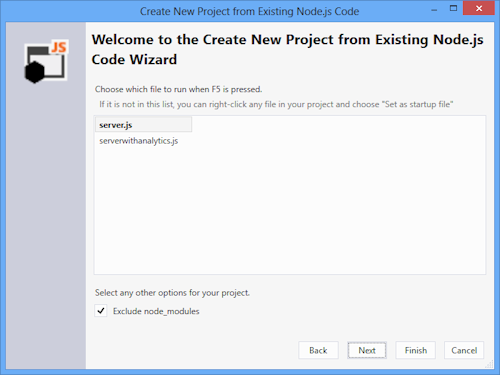Minimize the wizard dialog window
The image size is (500, 375).
pyautogui.click(x=434, y=9)
